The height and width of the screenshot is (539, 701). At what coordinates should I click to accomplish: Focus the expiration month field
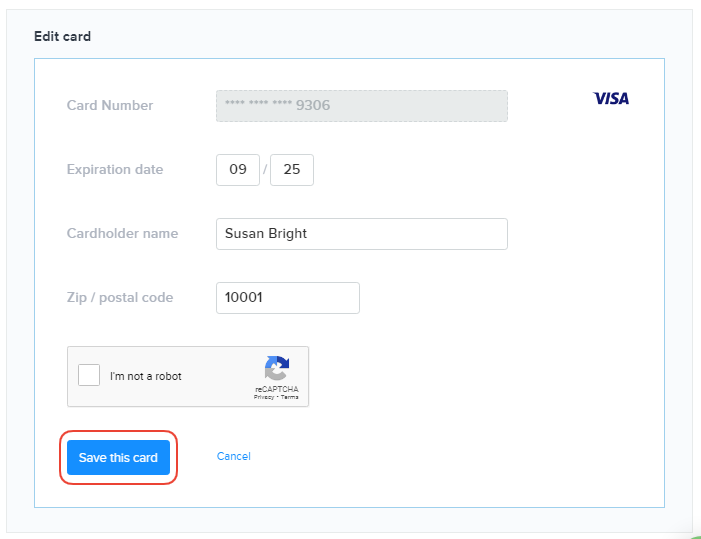click(x=238, y=170)
